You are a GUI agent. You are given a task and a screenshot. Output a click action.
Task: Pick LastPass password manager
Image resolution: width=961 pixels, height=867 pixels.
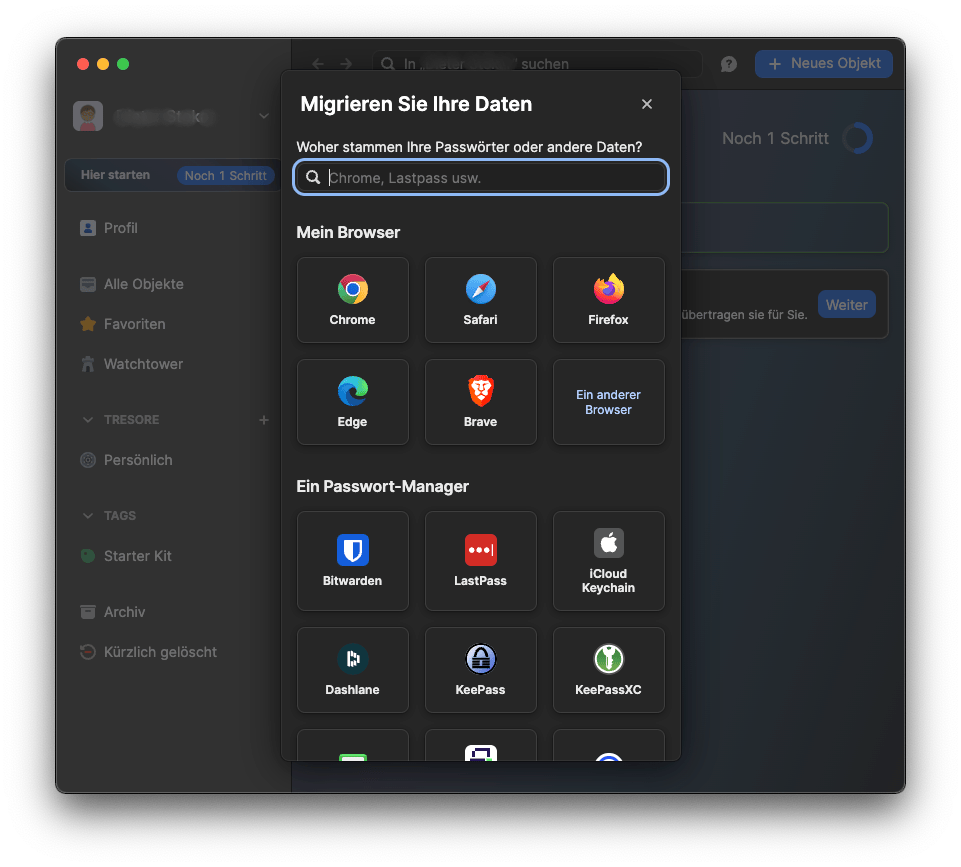pos(480,561)
